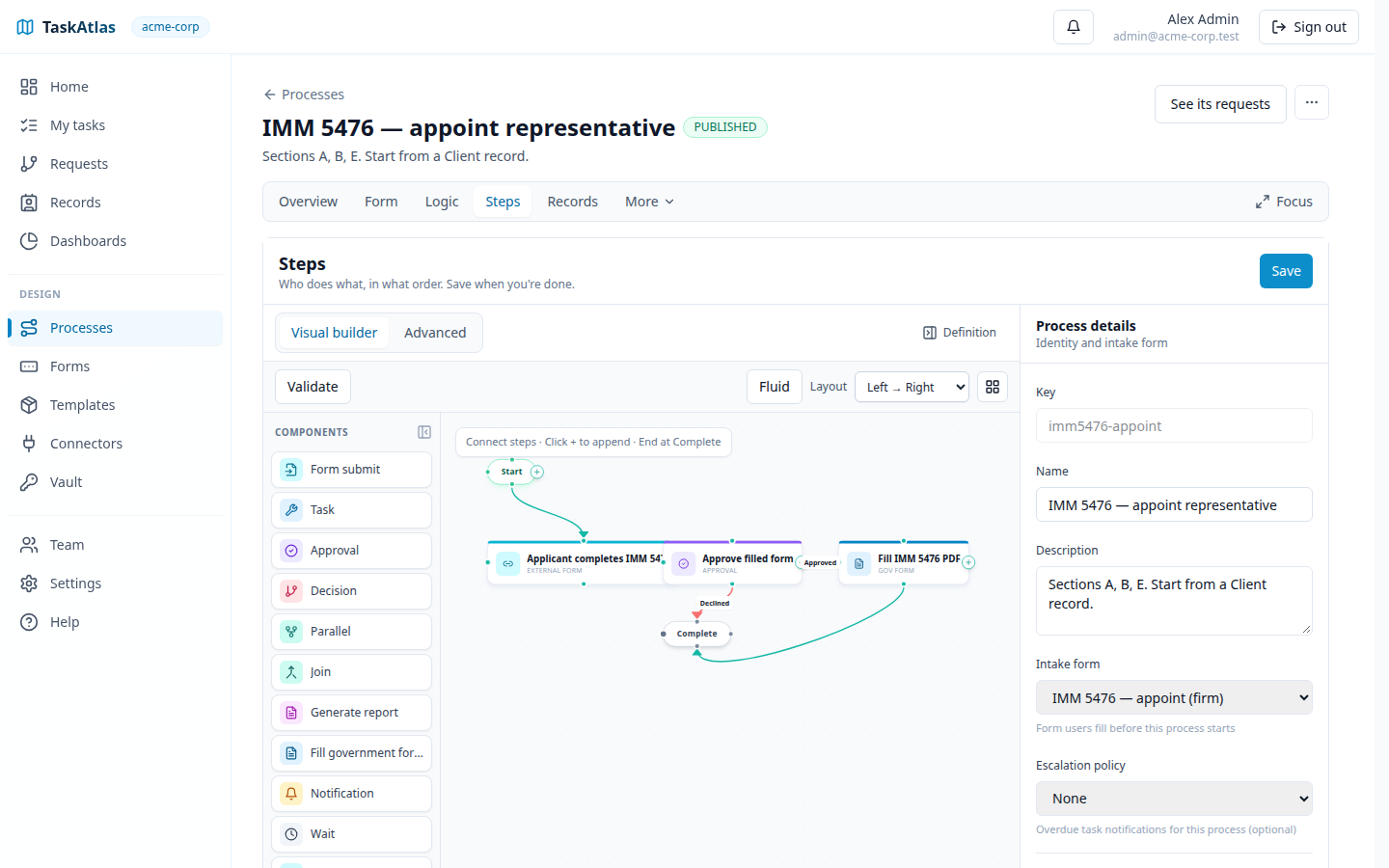
Task: Click the Save button
Action: pyautogui.click(x=1286, y=271)
